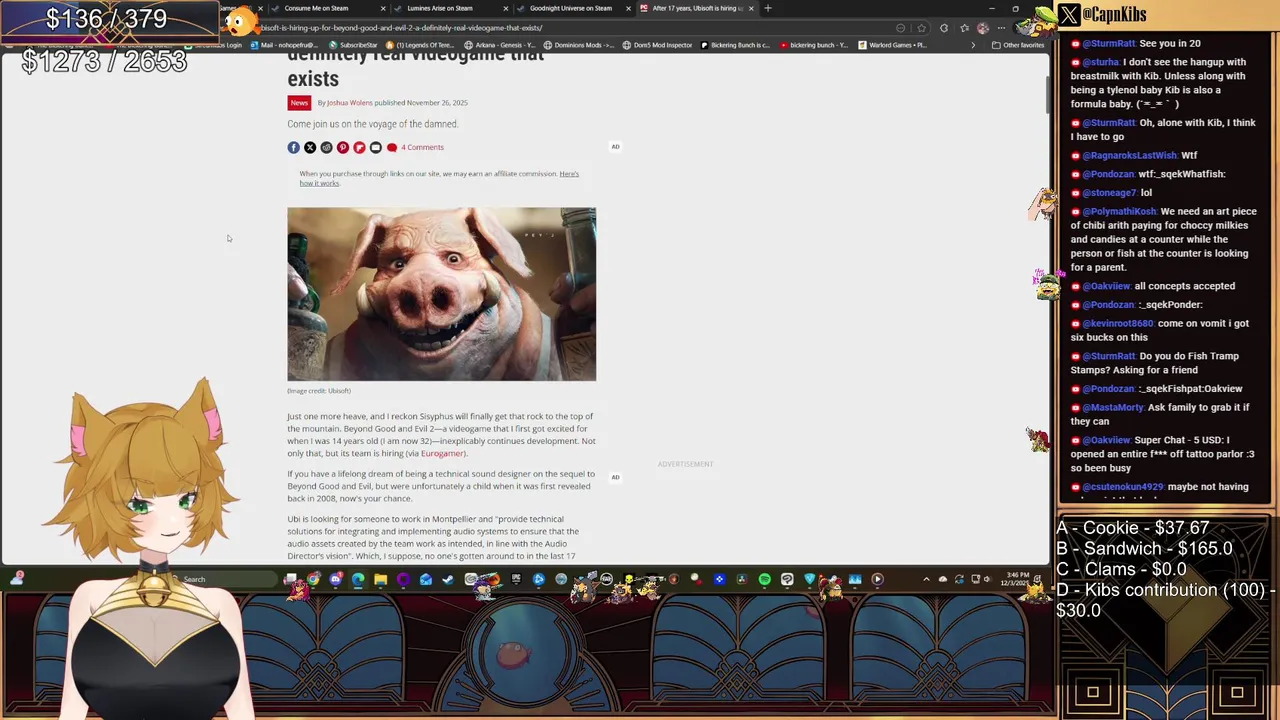This screenshot has height=720, width=1280.
Task: Close the Goodnight Universe on Steam tab
Action: (x=629, y=8)
